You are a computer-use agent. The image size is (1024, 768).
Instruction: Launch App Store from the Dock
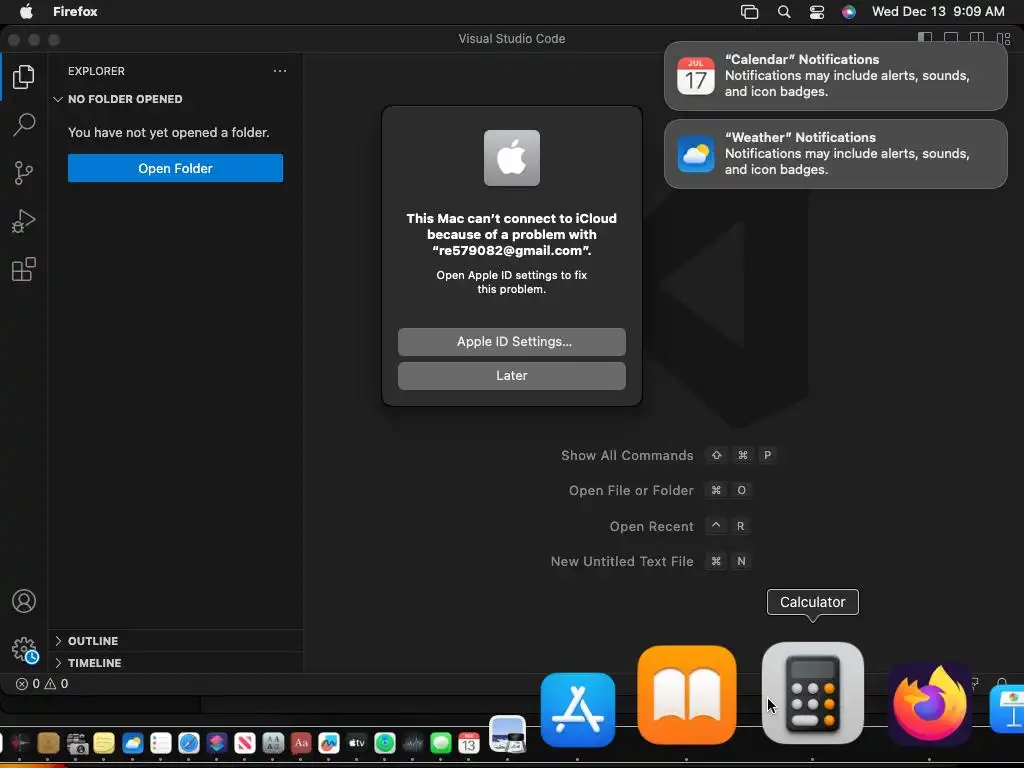[577, 710]
